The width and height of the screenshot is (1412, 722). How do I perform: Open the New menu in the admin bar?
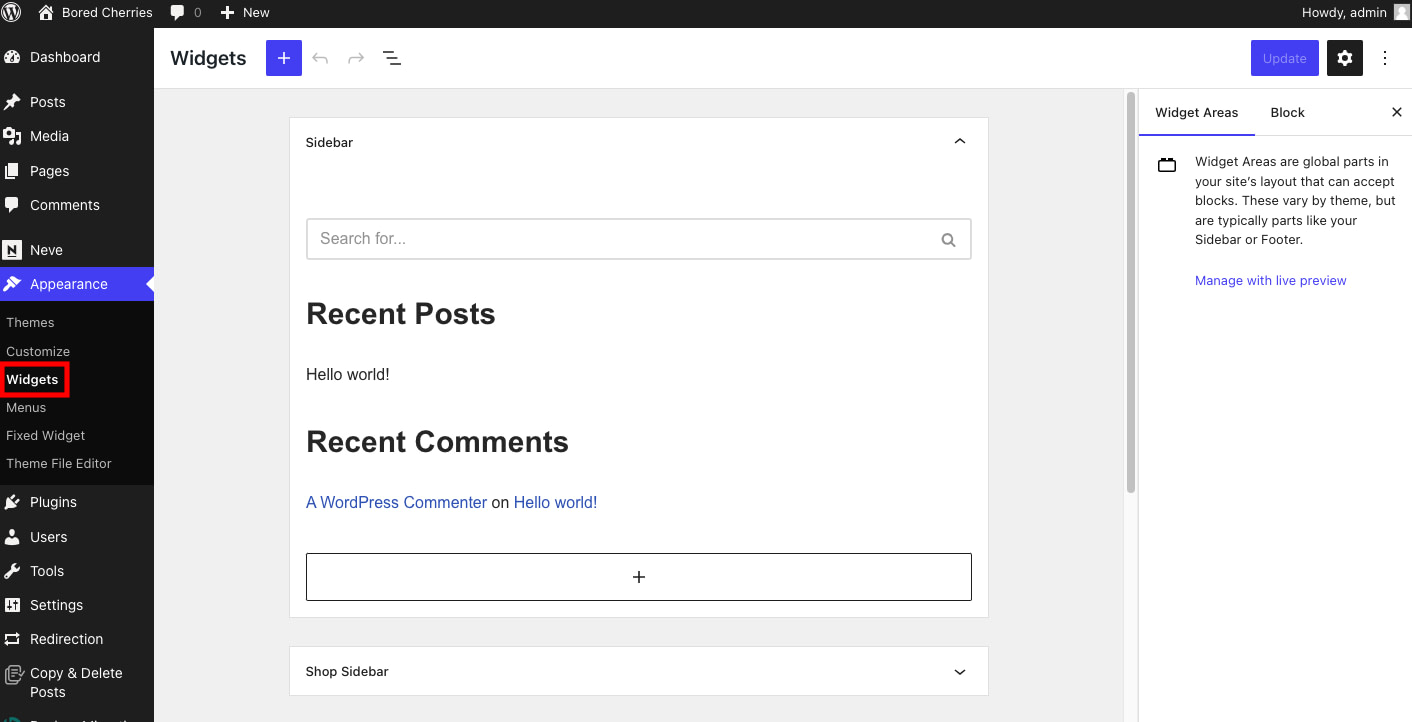coord(244,13)
